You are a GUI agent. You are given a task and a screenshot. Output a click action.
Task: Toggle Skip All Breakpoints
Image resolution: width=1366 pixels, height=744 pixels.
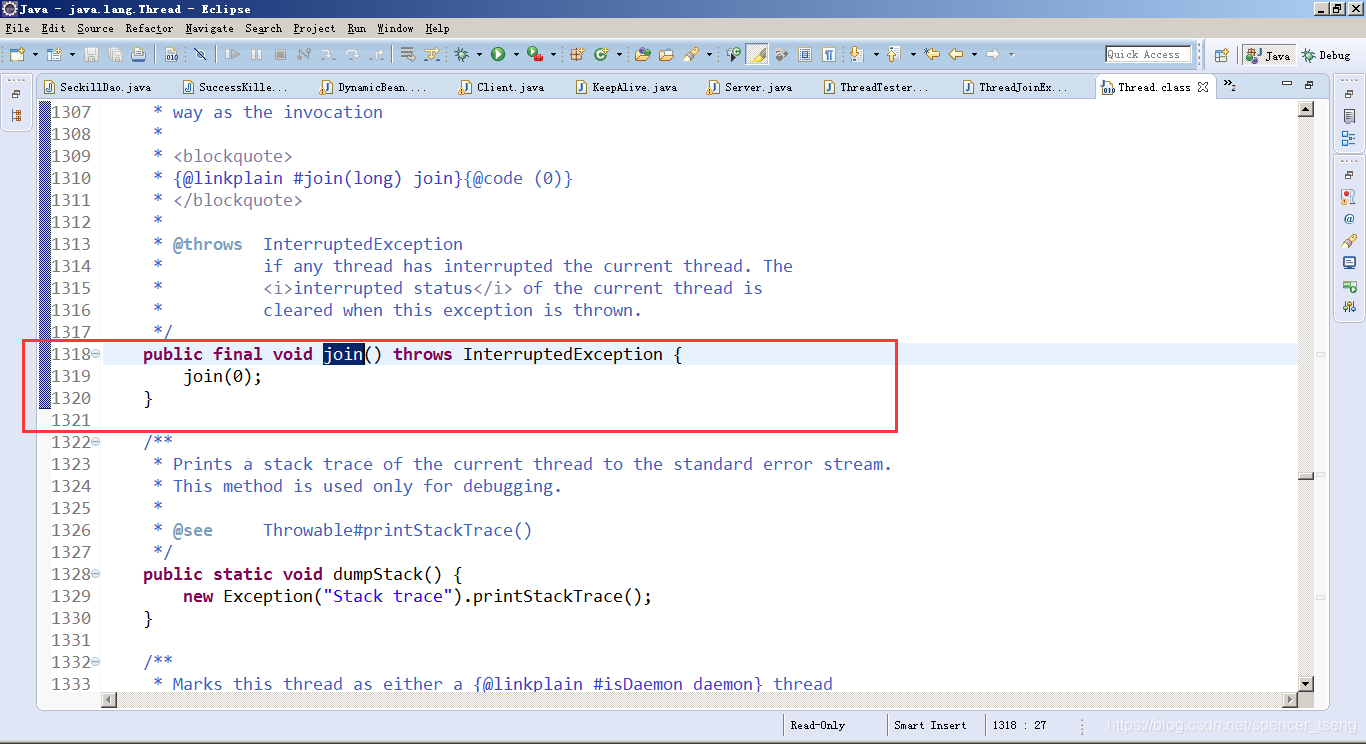(200, 55)
